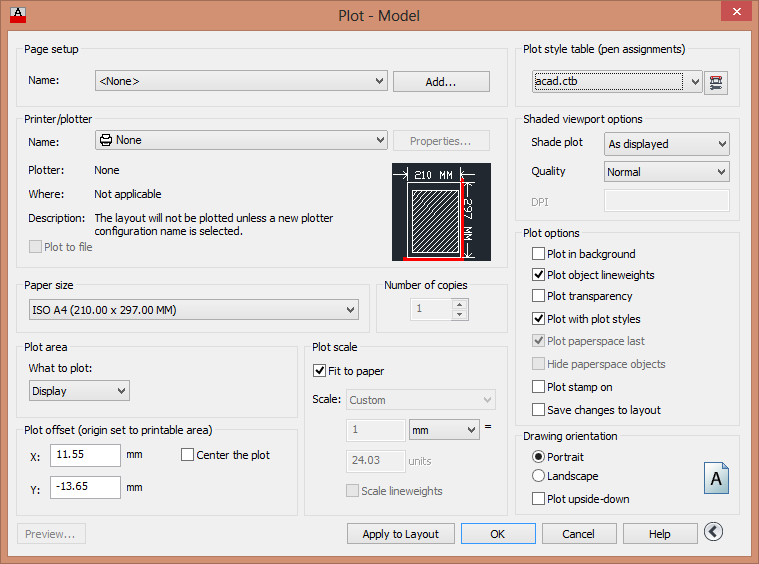Select Portrait orientation

coord(538,457)
